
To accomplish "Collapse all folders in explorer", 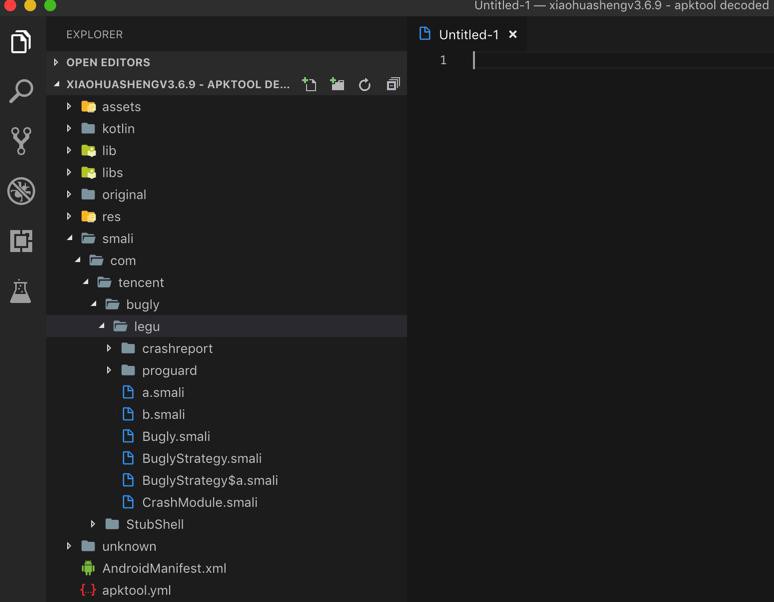I will (x=393, y=84).
